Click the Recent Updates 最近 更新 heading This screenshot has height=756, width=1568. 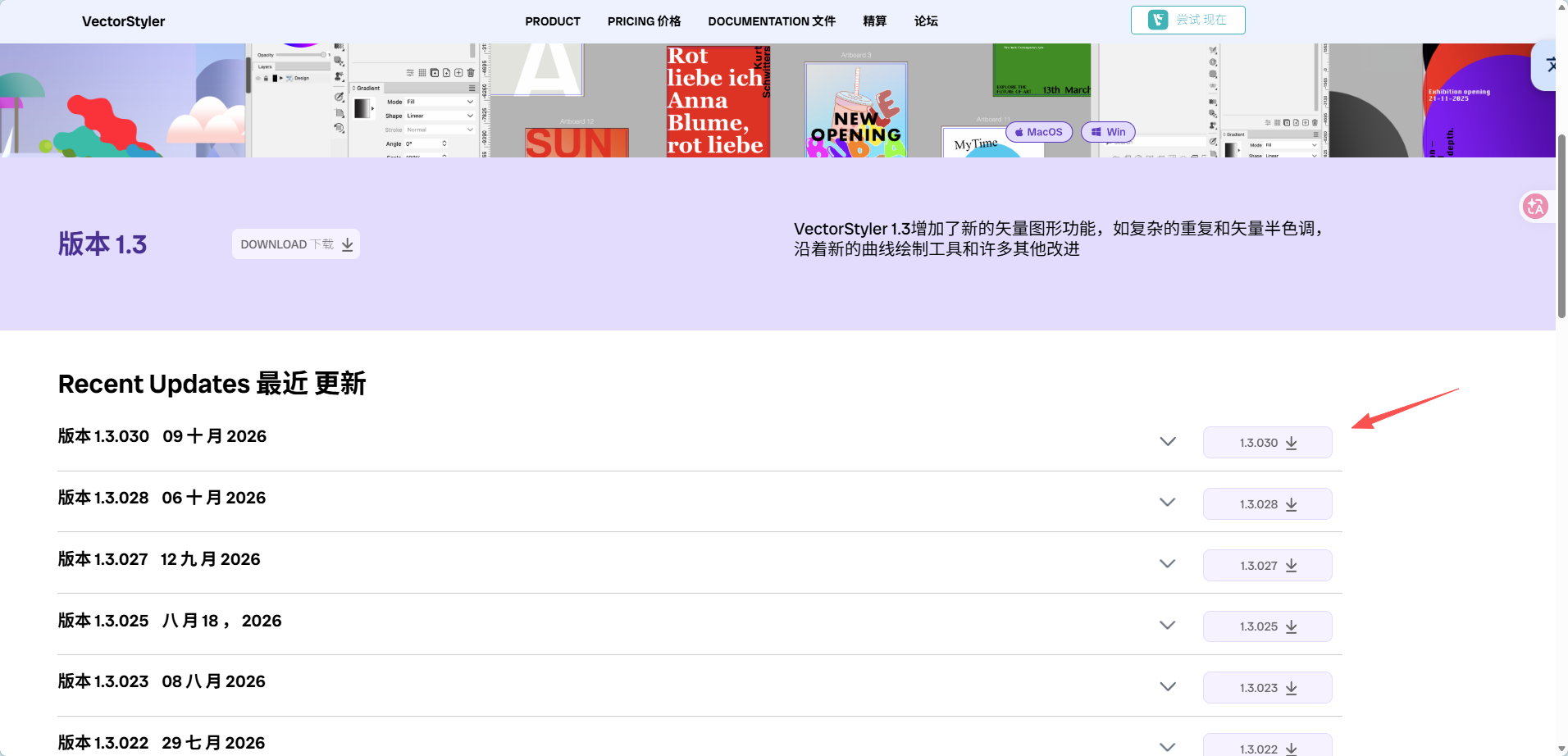212,384
